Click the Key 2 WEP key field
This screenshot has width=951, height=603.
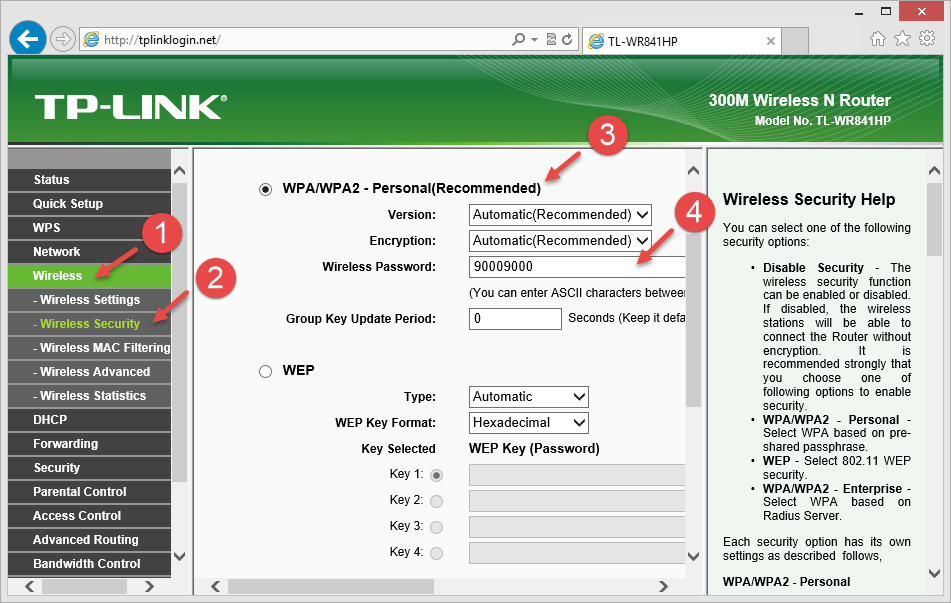(577, 501)
